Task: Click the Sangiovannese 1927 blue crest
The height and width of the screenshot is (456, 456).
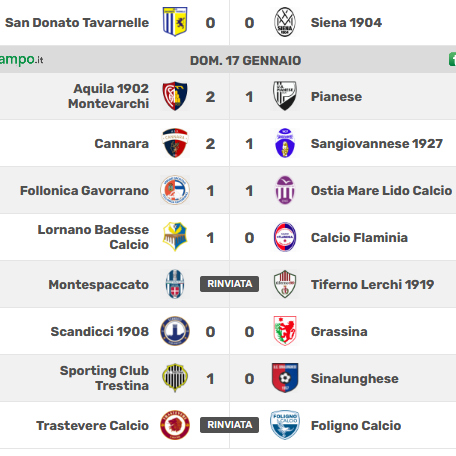Action: [x=285, y=143]
